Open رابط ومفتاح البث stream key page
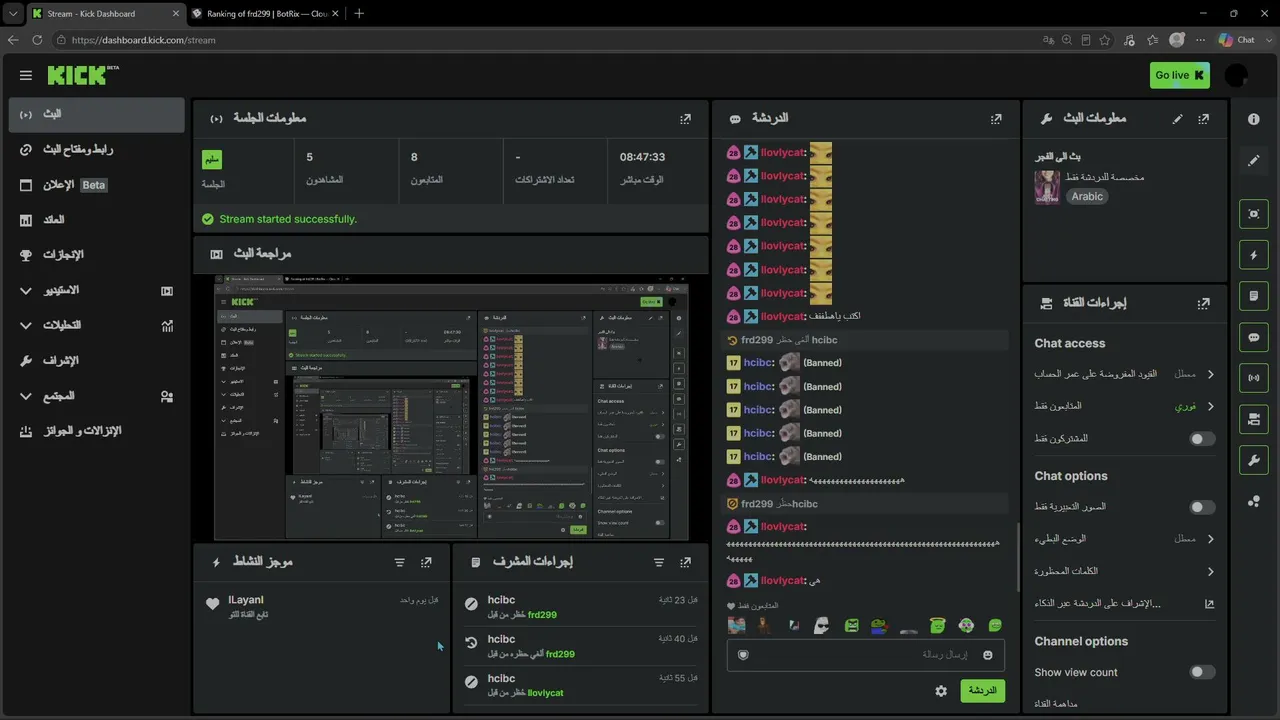This screenshot has width=1280, height=720. pyautogui.click(x=96, y=150)
